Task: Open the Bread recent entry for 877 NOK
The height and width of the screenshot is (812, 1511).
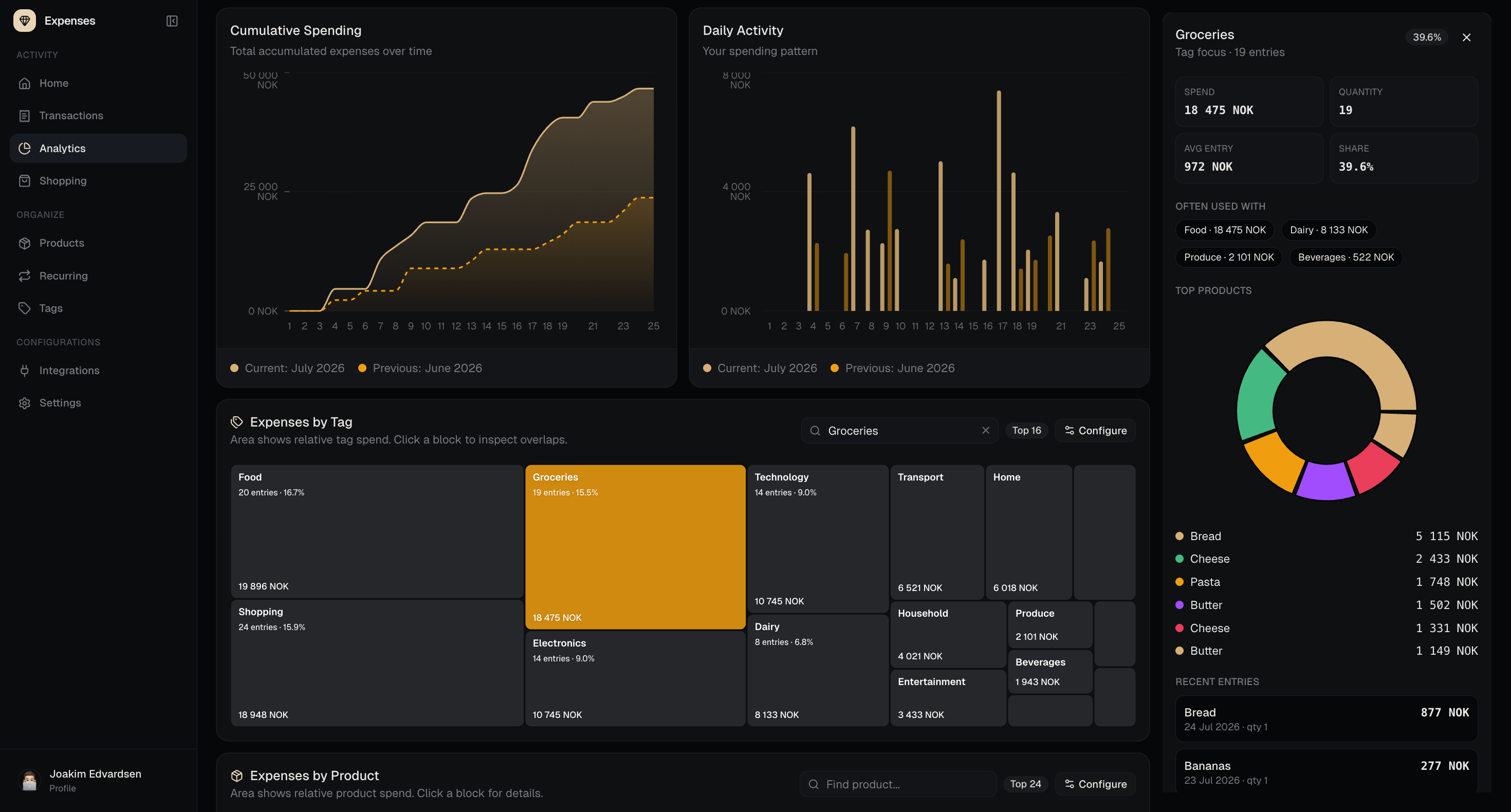Action: [x=1326, y=718]
